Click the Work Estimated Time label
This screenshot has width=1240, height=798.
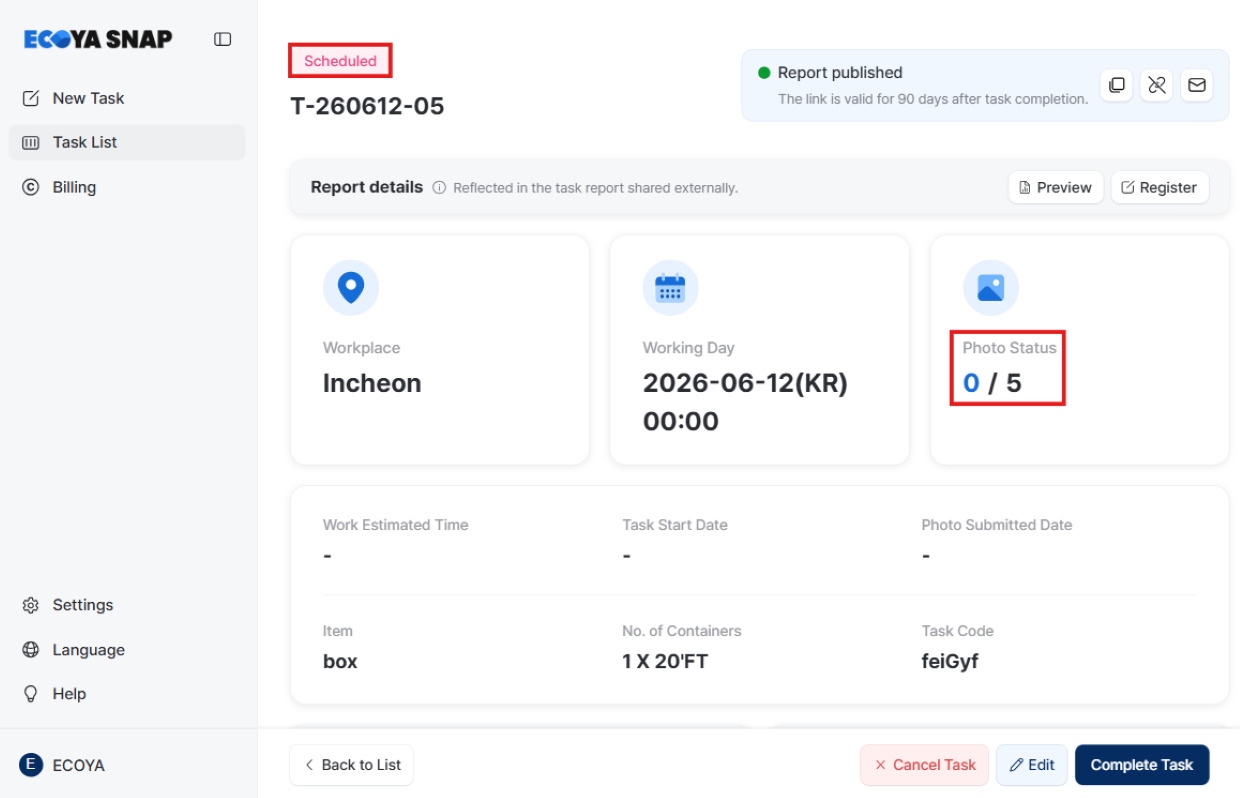point(396,525)
